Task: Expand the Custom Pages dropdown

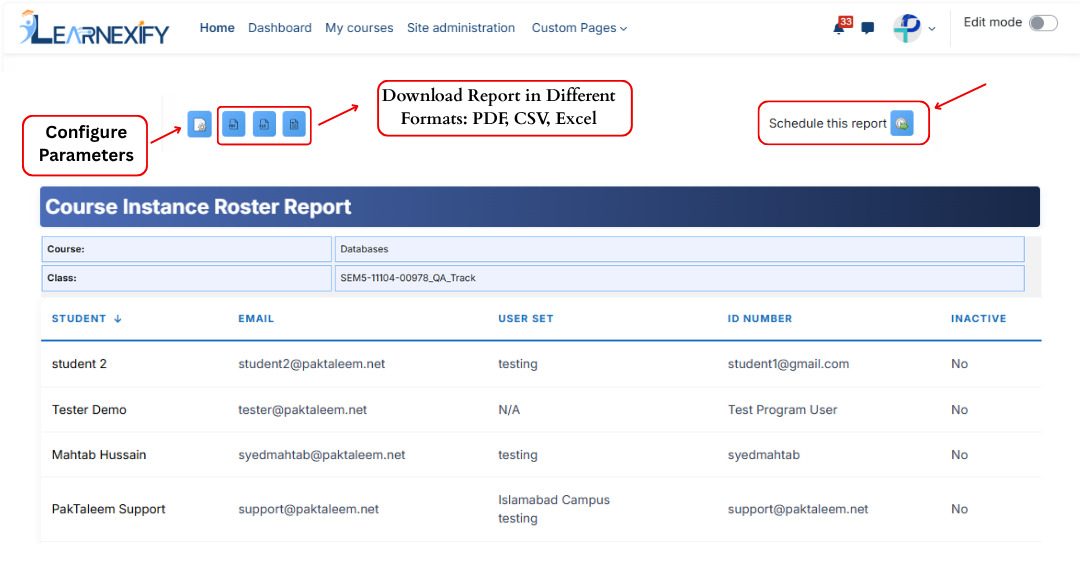Action: [x=579, y=28]
